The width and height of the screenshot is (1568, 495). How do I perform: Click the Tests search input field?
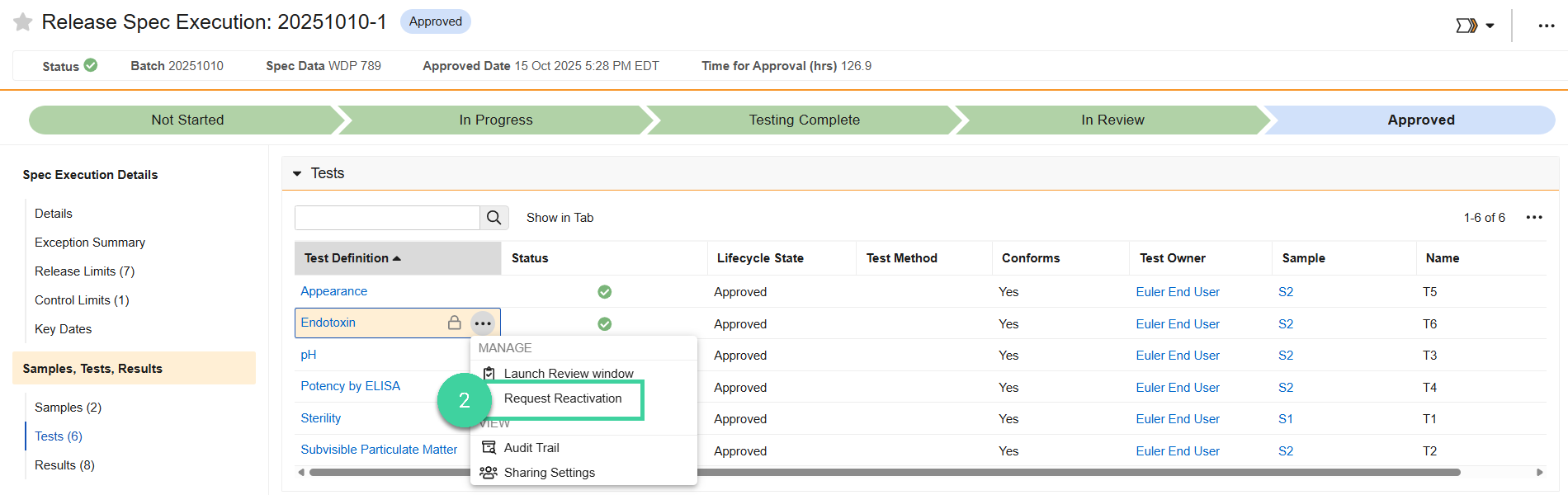tap(387, 218)
